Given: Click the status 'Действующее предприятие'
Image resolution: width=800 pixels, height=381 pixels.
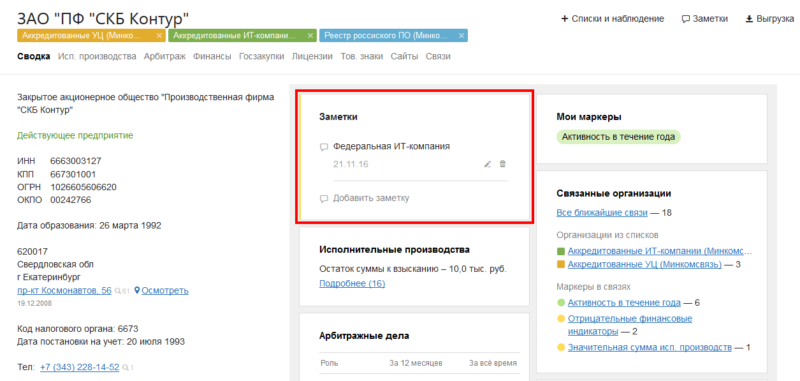Looking at the screenshot, I should click(x=75, y=136).
